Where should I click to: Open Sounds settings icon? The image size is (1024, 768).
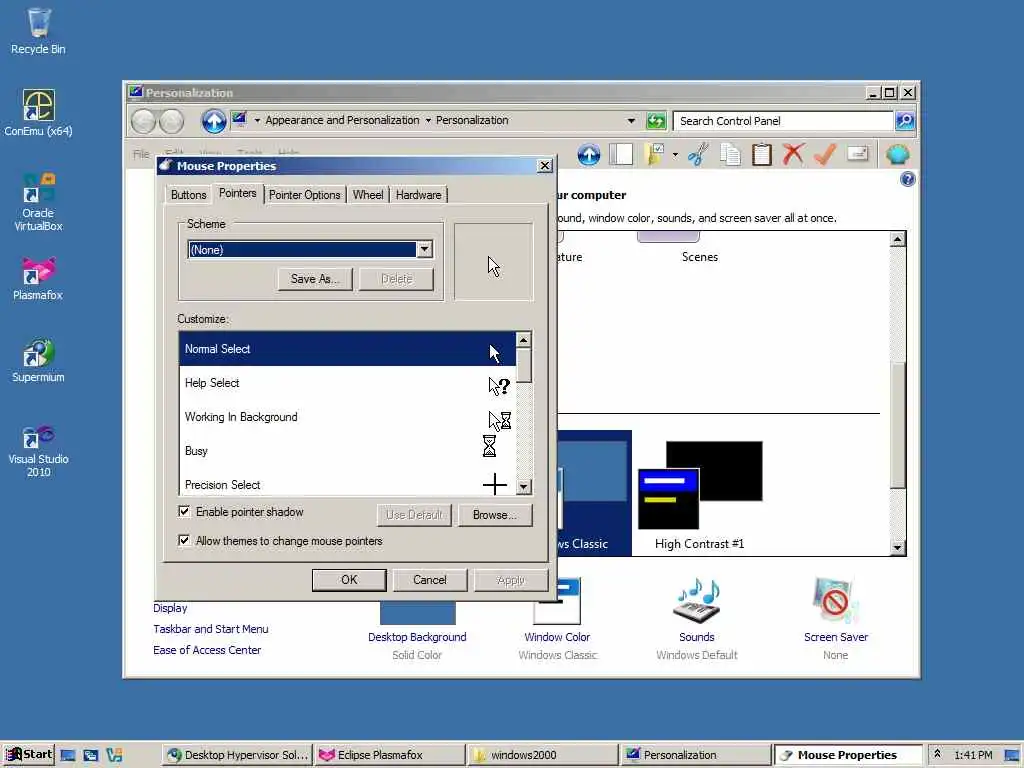[696, 601]
